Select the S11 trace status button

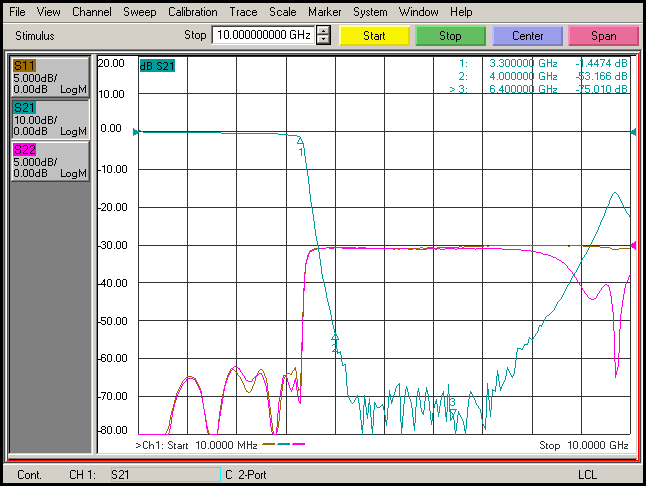[49, 76]
